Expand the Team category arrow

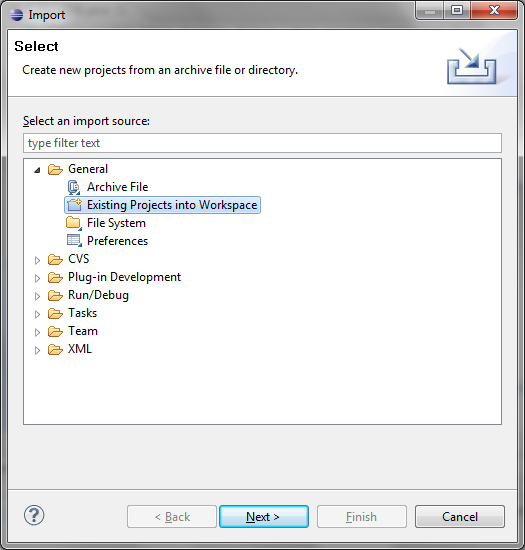tap(37, 332)
